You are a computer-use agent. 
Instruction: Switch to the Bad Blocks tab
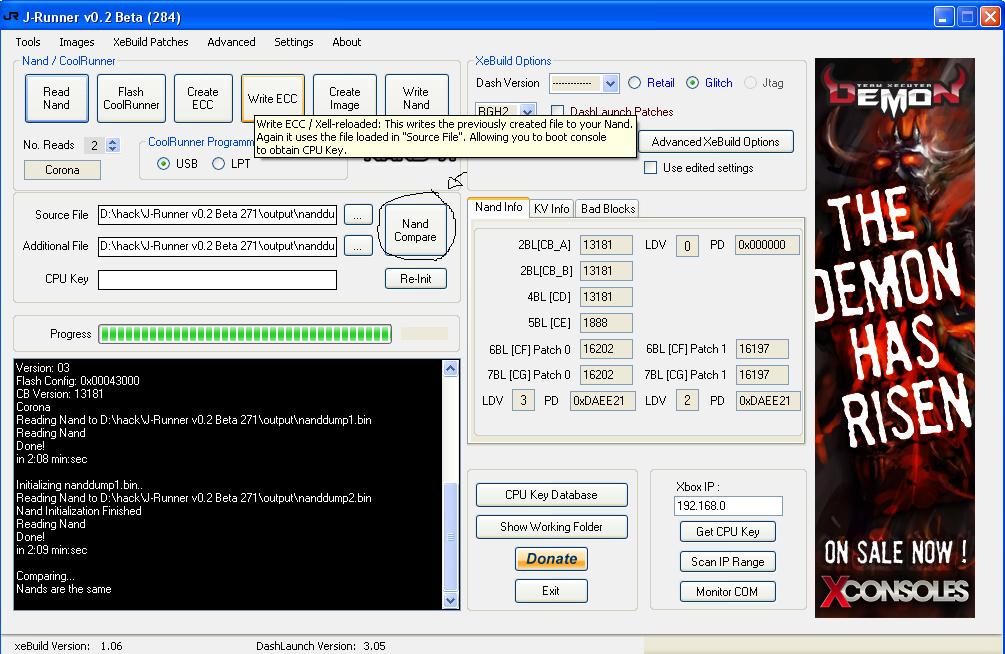(608, 208)
